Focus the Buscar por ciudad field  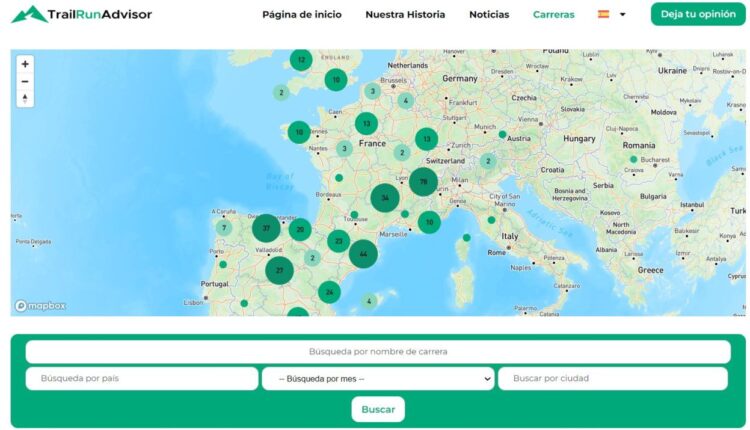point(613,378)
